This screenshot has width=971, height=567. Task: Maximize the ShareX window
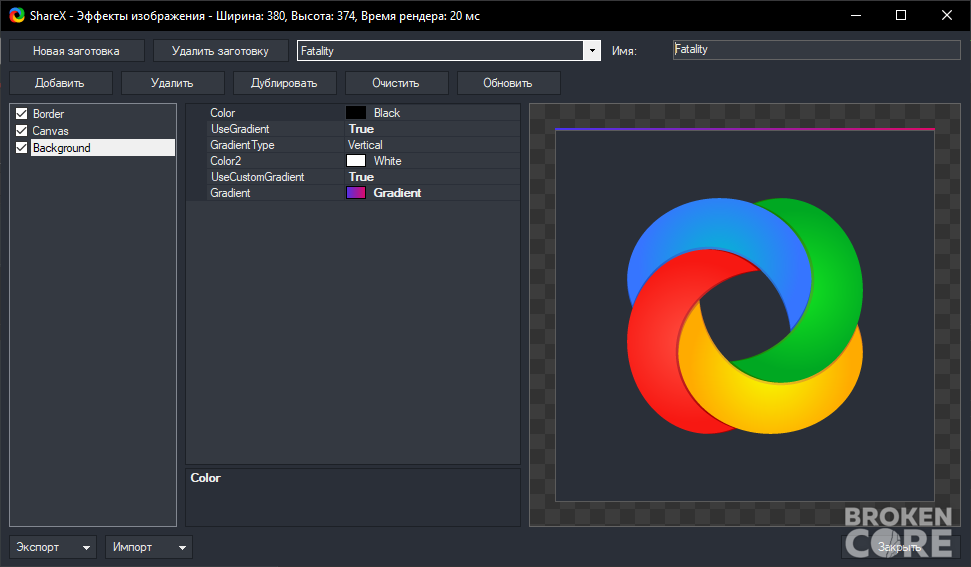[901, 15]
